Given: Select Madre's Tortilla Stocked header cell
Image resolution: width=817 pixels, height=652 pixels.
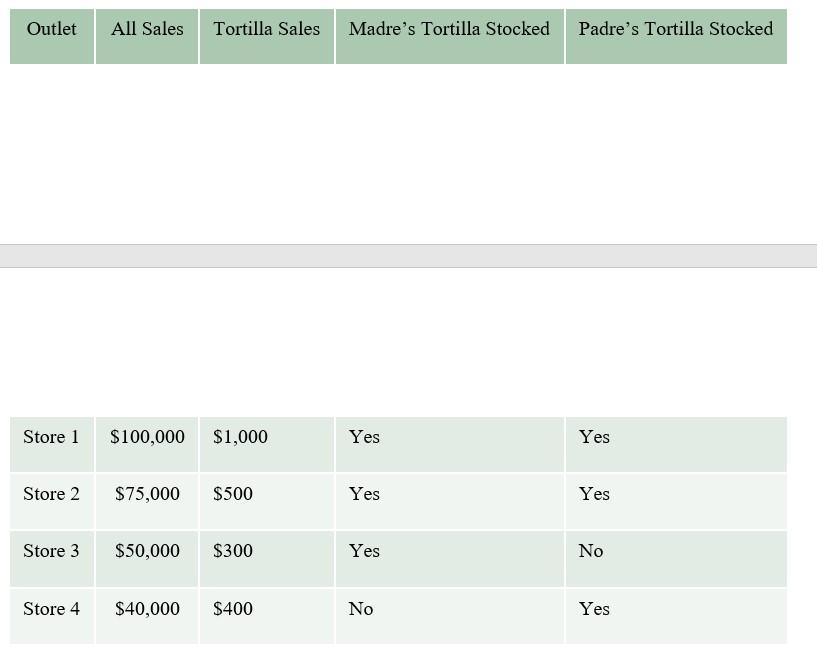Looking at the screenshot, I should click(449, 30).
